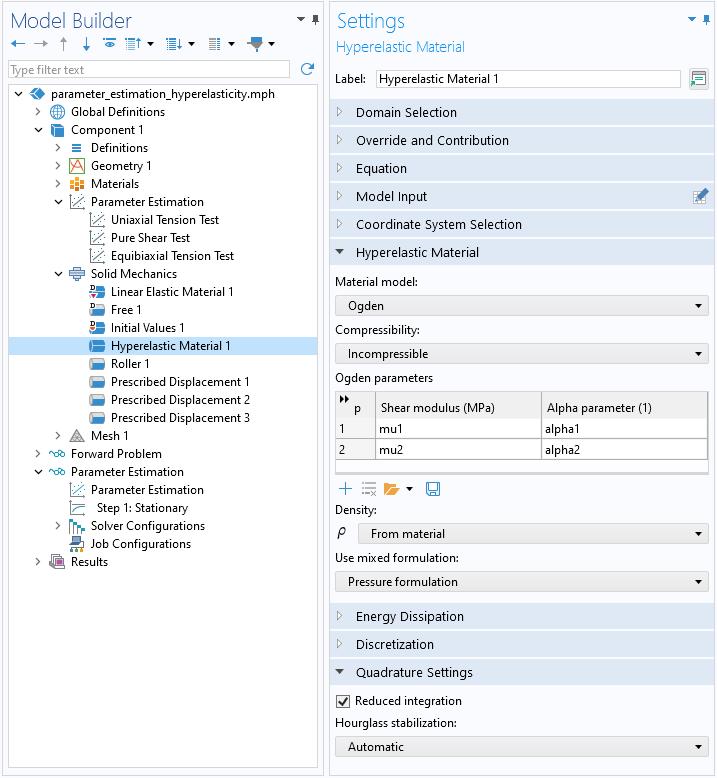The height and width of the screenshot is (778, 717).
Task: Click the Go to Source icon beside Label
Action: pos(699,79)
